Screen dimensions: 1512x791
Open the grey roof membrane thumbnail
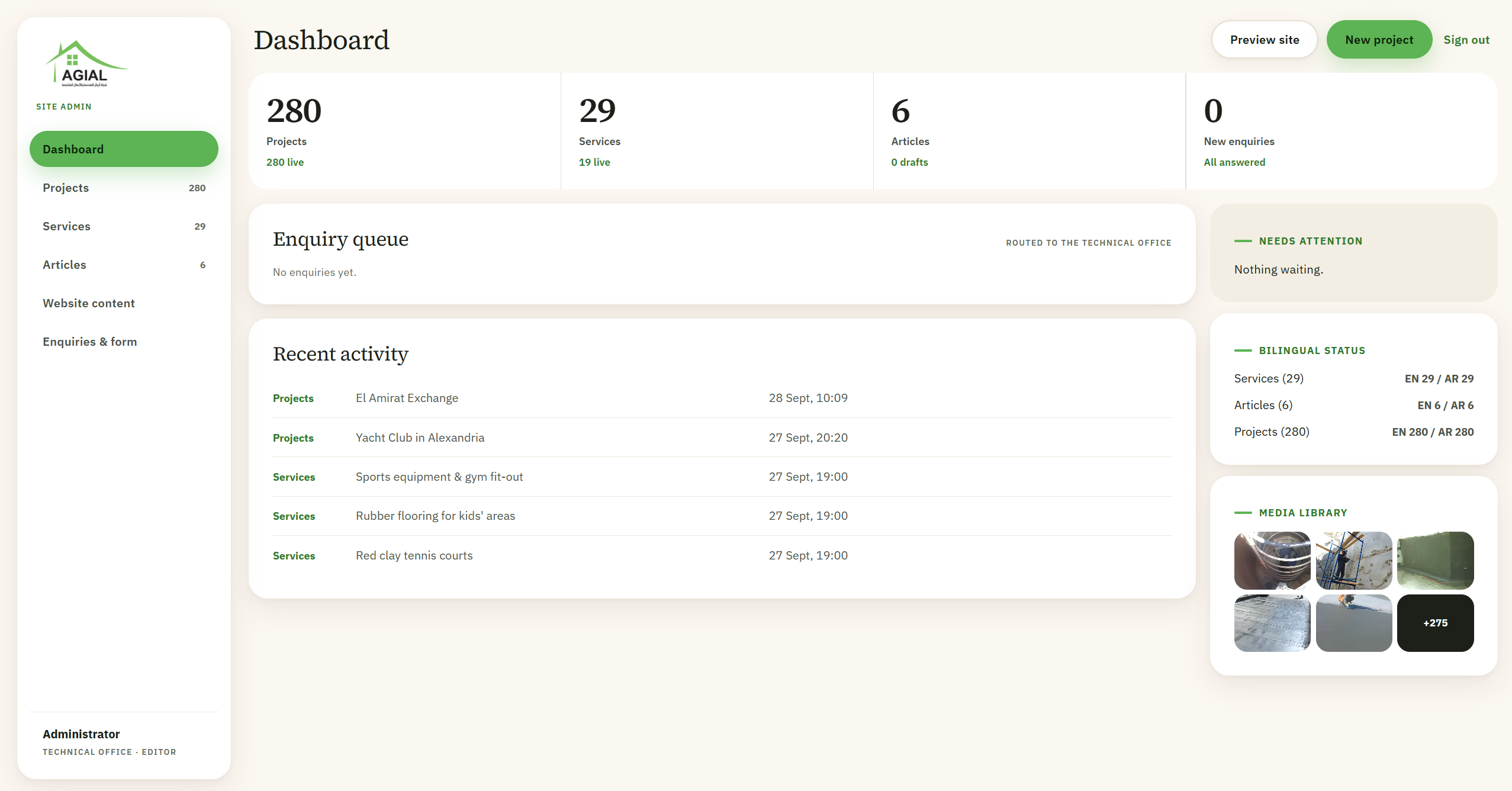(x=1272, y=623)
